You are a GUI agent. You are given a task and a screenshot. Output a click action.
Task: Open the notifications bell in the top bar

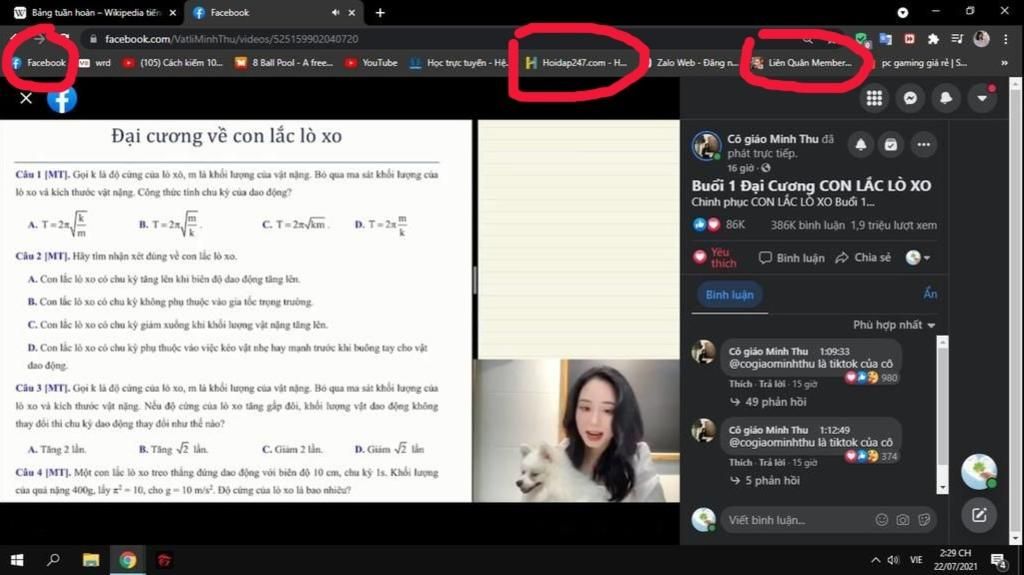[x=946, y=98]
